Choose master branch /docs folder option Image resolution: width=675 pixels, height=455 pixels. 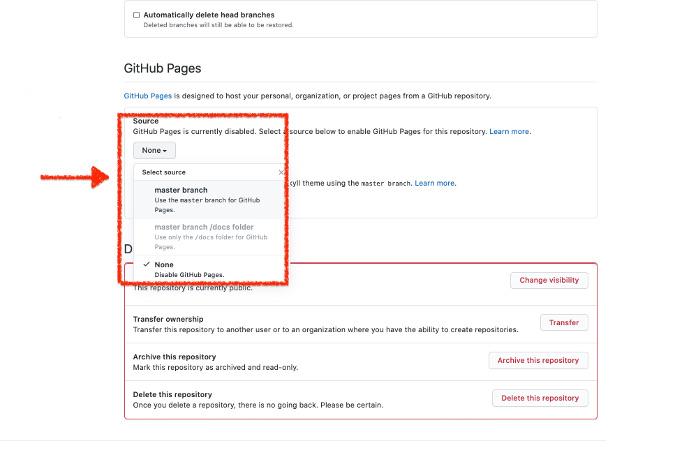point(204,227)
